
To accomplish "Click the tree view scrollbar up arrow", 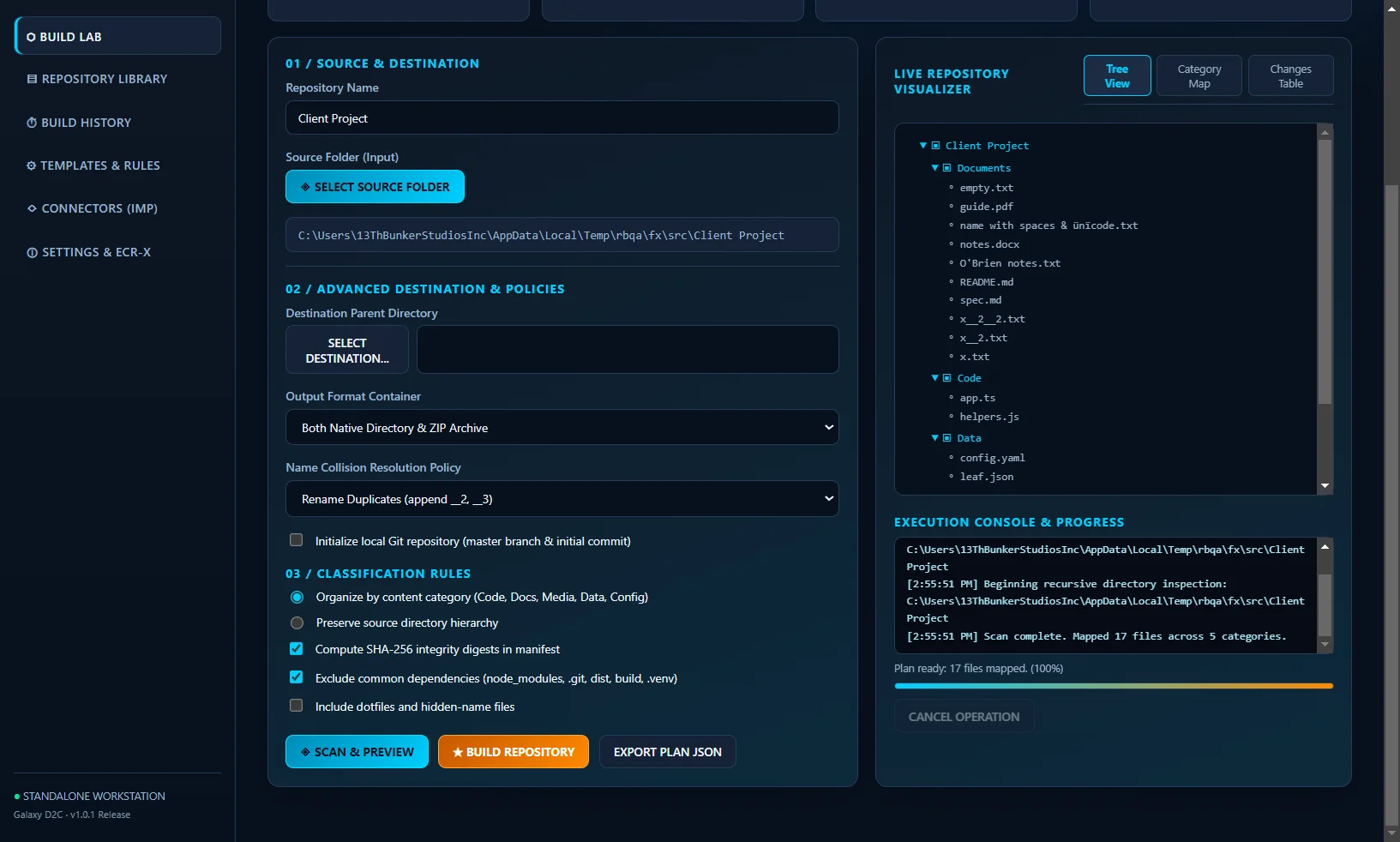I will (1325, 132).
